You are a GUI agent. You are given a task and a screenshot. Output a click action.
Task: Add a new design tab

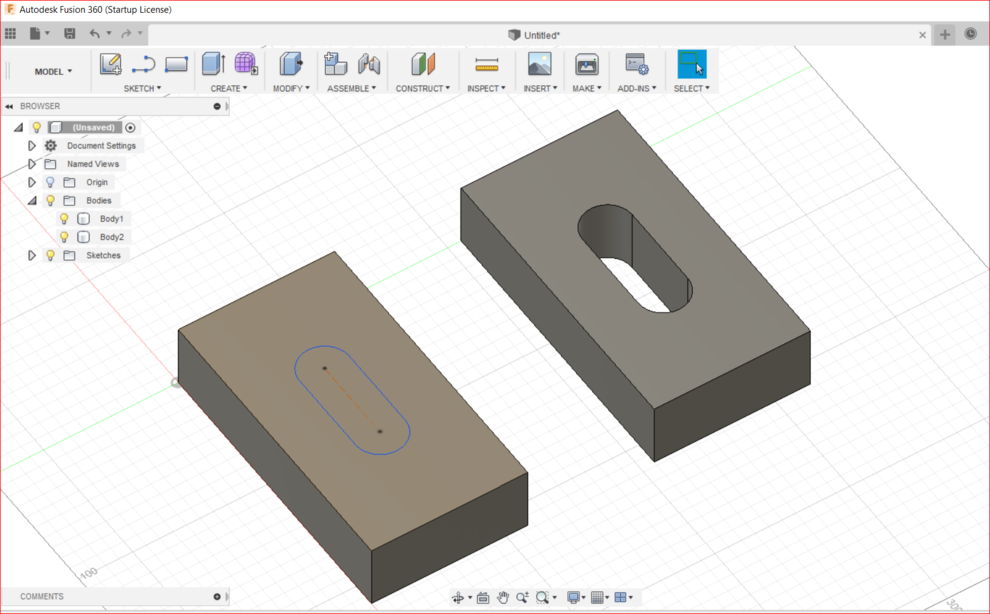(x=945, y=35)
